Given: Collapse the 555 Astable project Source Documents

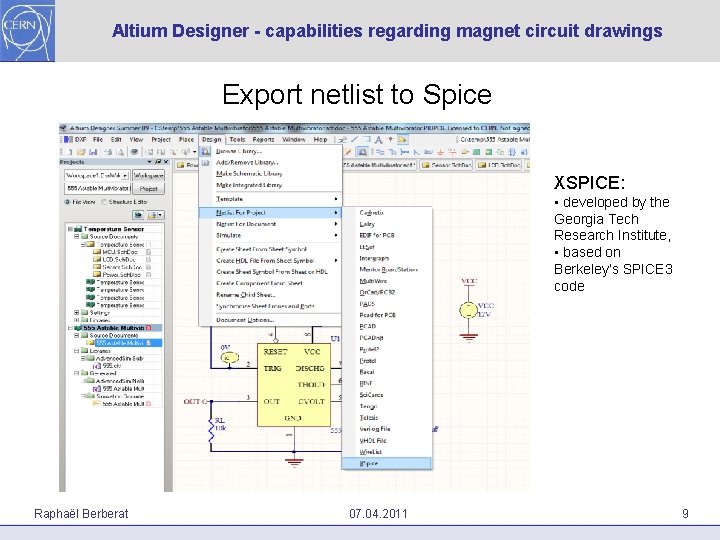Looking at the screenshot, I should [77, 336].
